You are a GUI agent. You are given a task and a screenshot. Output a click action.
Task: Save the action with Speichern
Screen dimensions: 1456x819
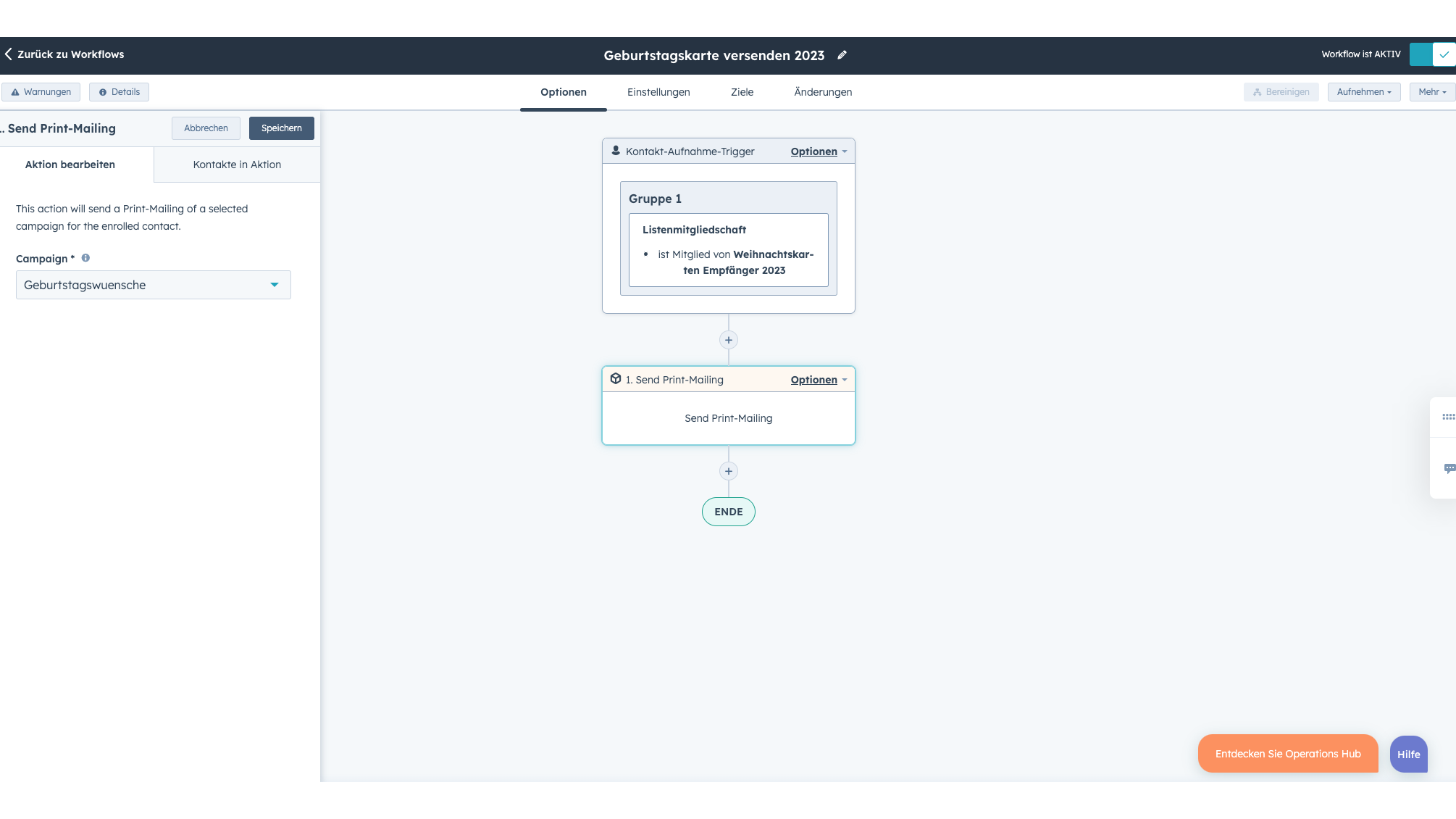(x=281, y=128)
